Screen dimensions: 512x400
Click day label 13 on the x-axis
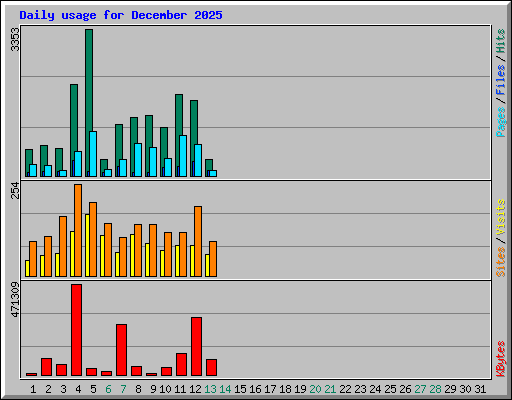210,389
